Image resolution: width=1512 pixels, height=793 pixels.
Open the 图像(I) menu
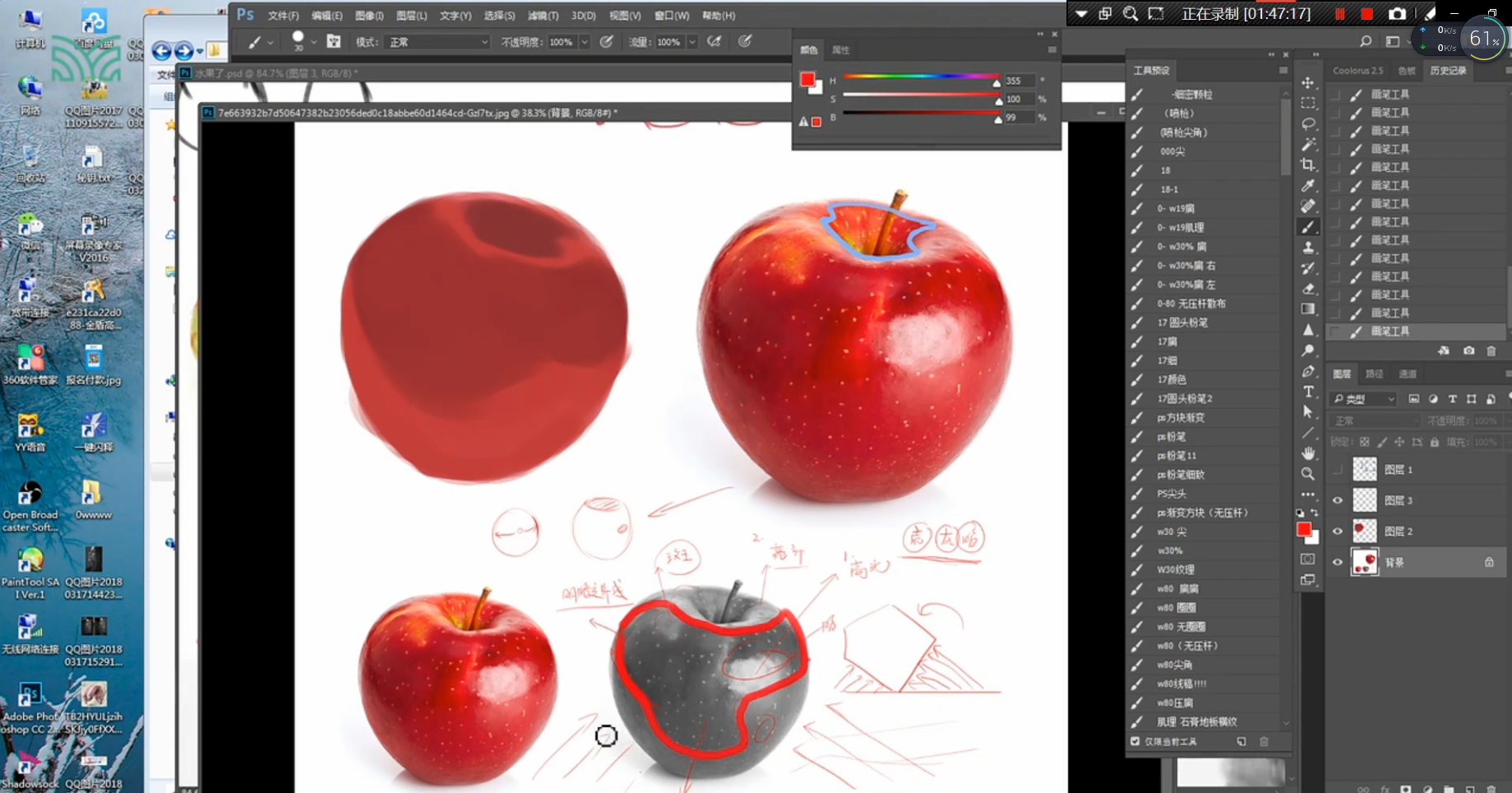tap(369, 16)
